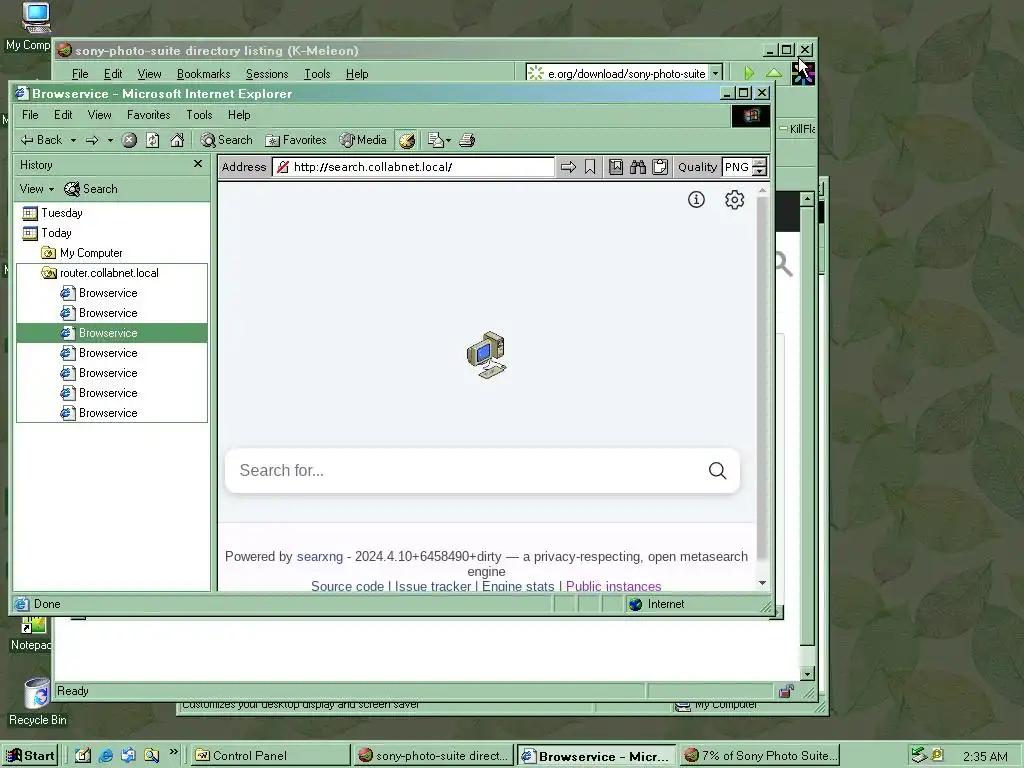
Task: Click the IE Forward arrow button
Action: pyautogui.click(x=92, y=140)
